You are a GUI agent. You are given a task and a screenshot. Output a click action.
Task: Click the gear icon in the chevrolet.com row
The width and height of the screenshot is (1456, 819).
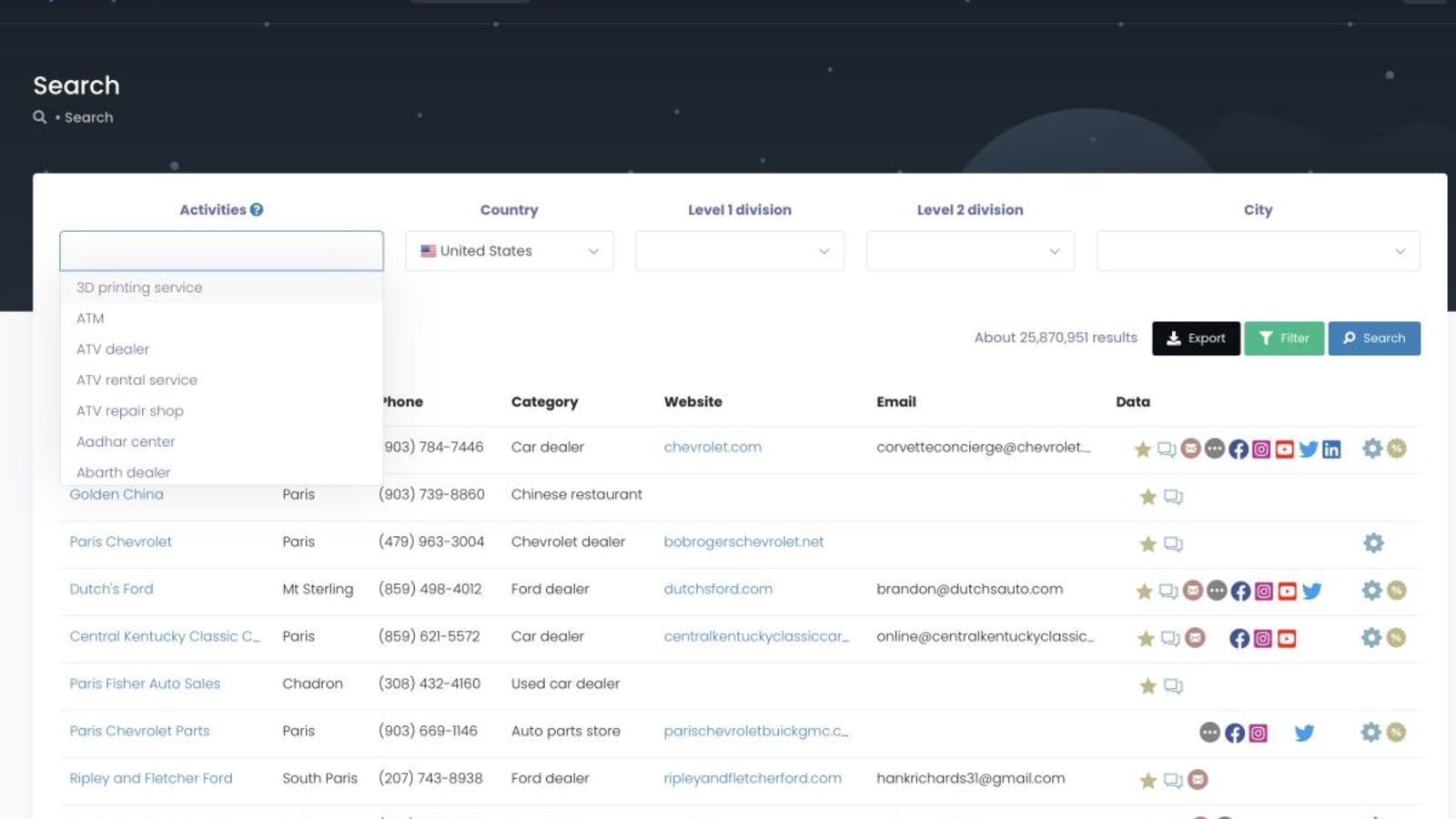(1372, 448)
